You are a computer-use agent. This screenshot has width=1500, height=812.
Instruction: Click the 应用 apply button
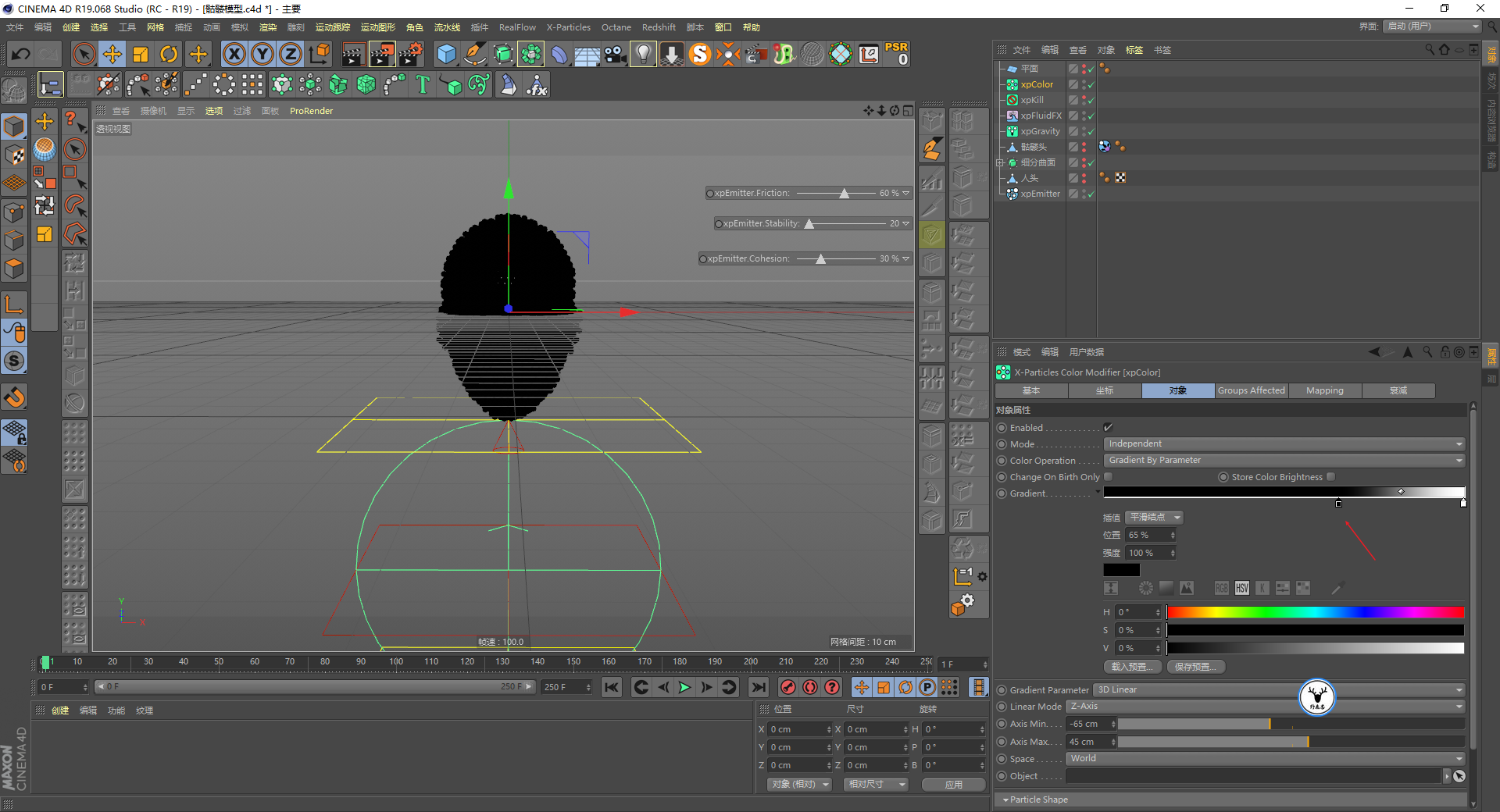pyautogui.click(x=953, y=785)
